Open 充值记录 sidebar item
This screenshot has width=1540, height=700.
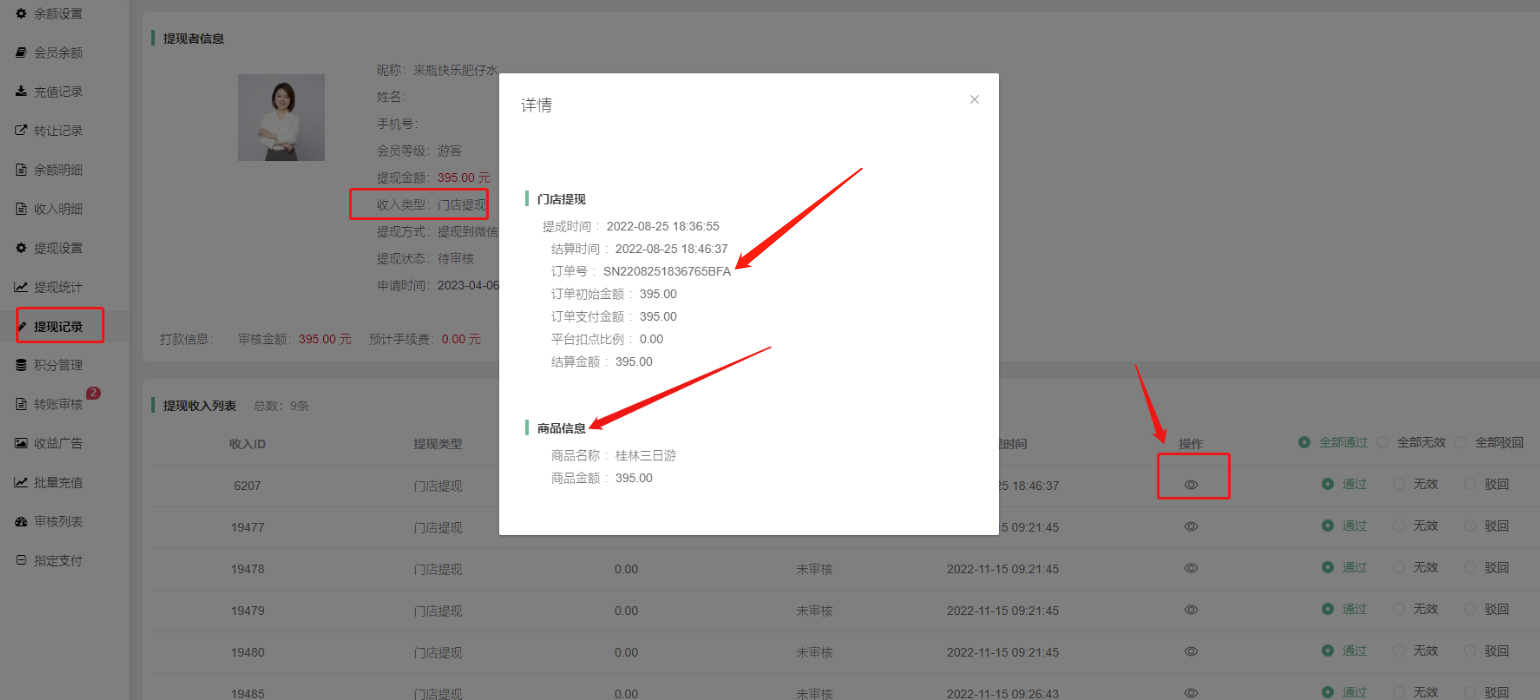58,92
